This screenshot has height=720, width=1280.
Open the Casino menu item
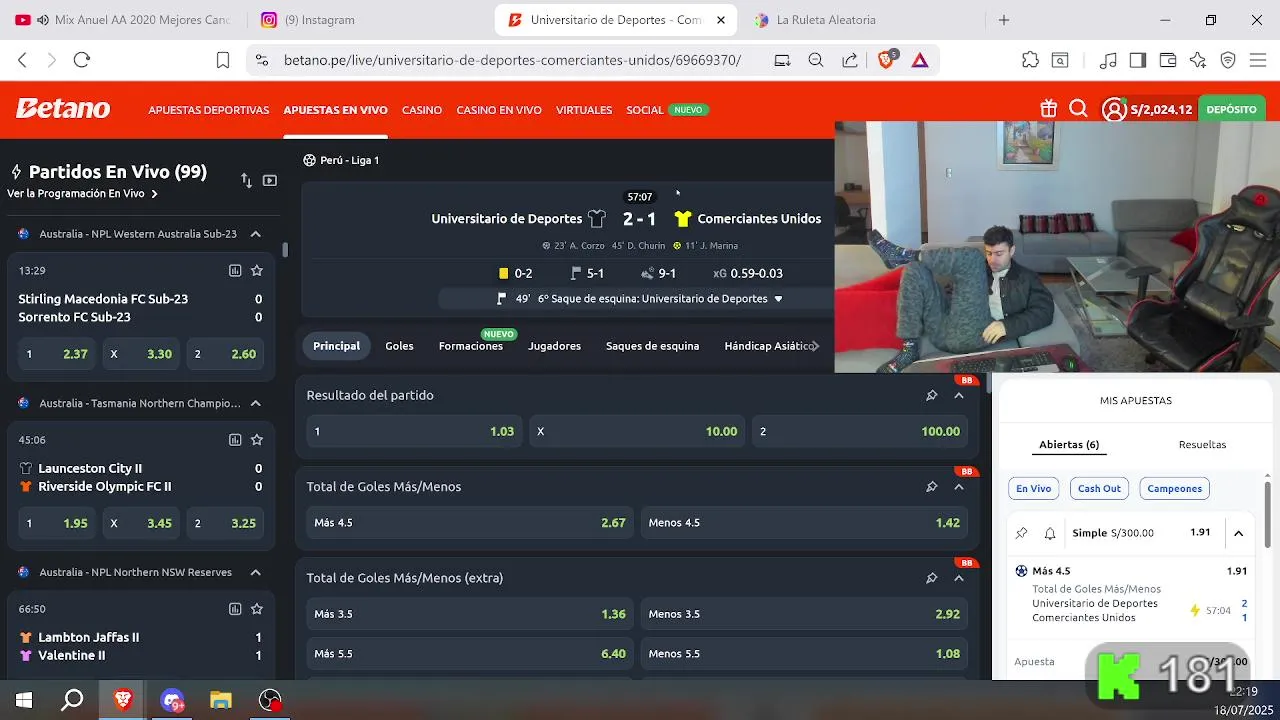pyautogui.click(x=422, y=110)
